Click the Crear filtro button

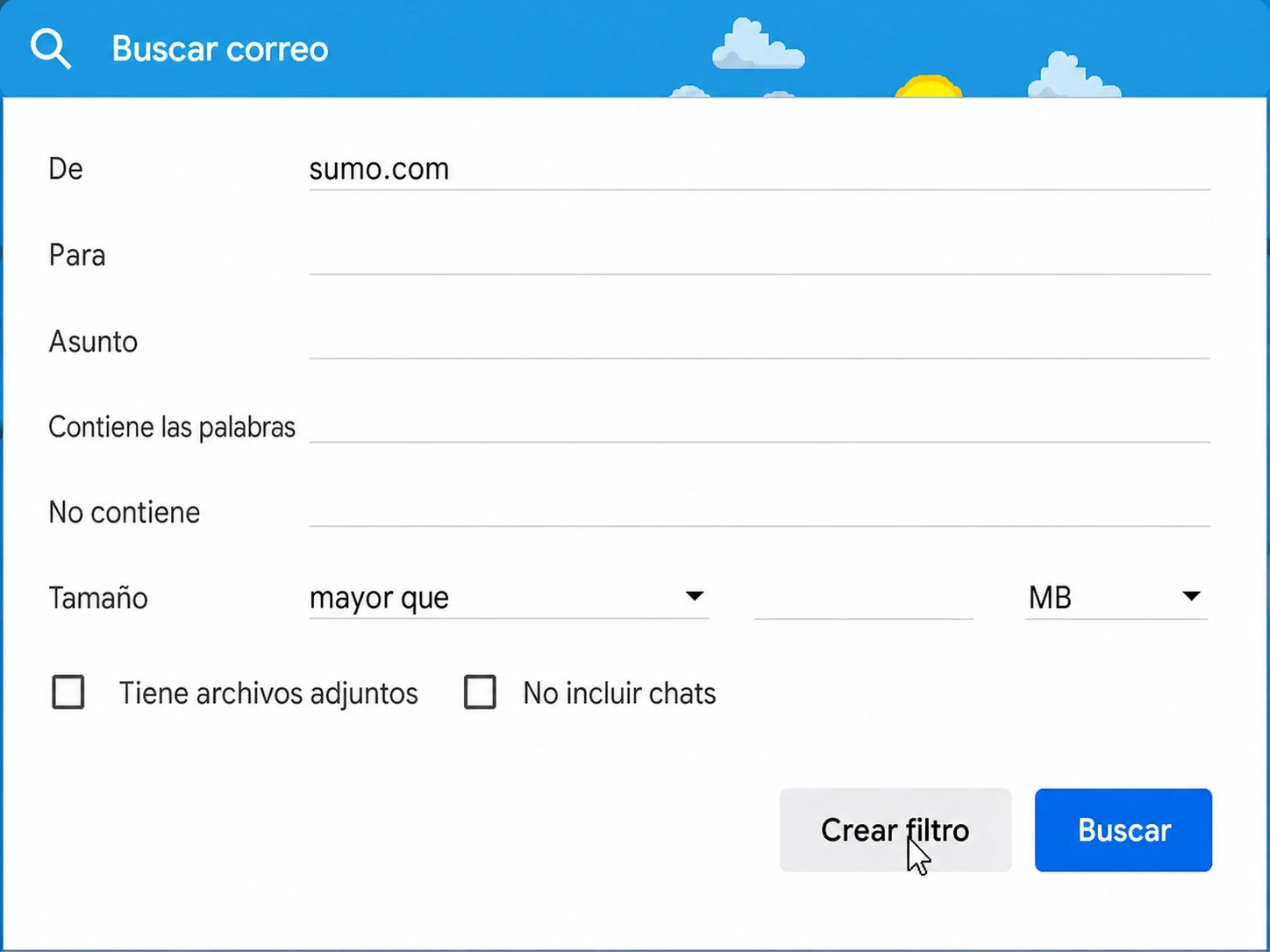pos(895,829)
